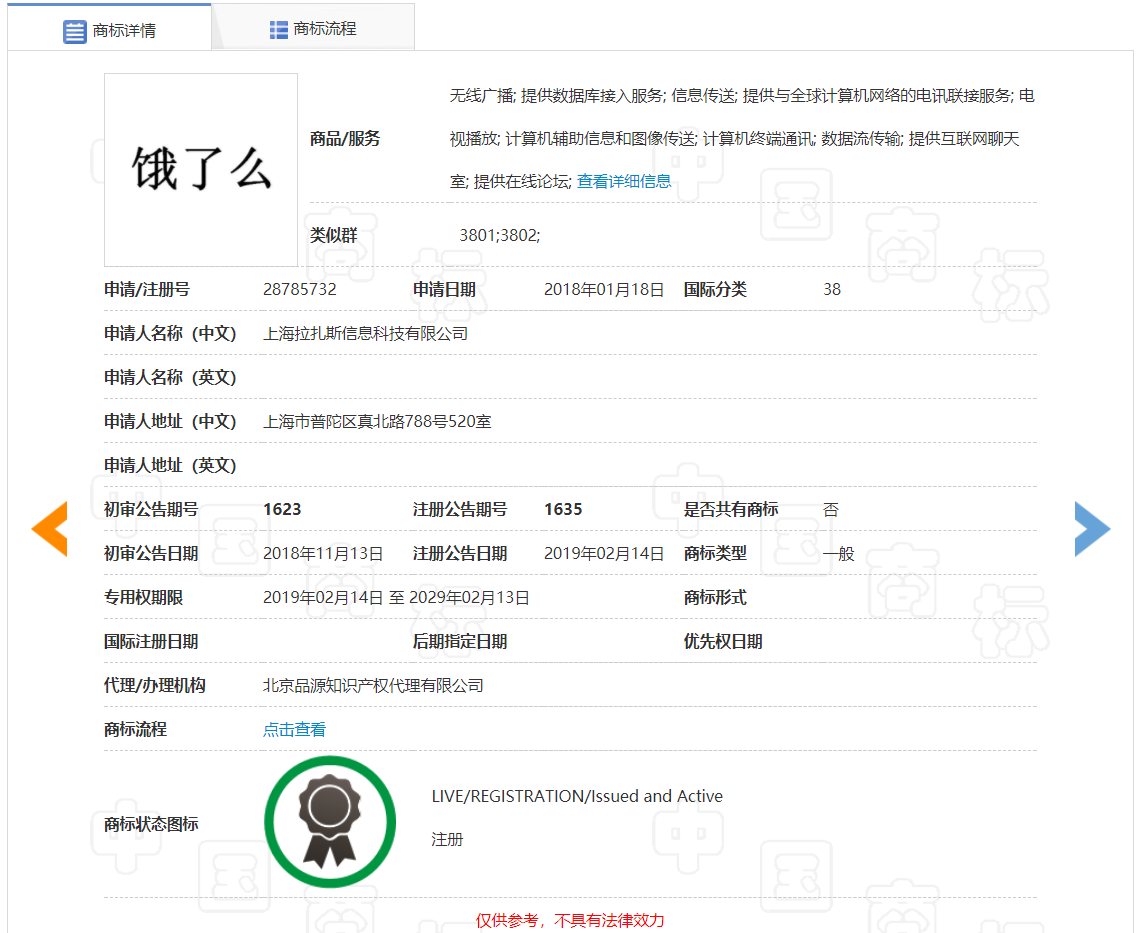Click the 申请/注册号 field label

pyautogui.click(x=147, y=289)
